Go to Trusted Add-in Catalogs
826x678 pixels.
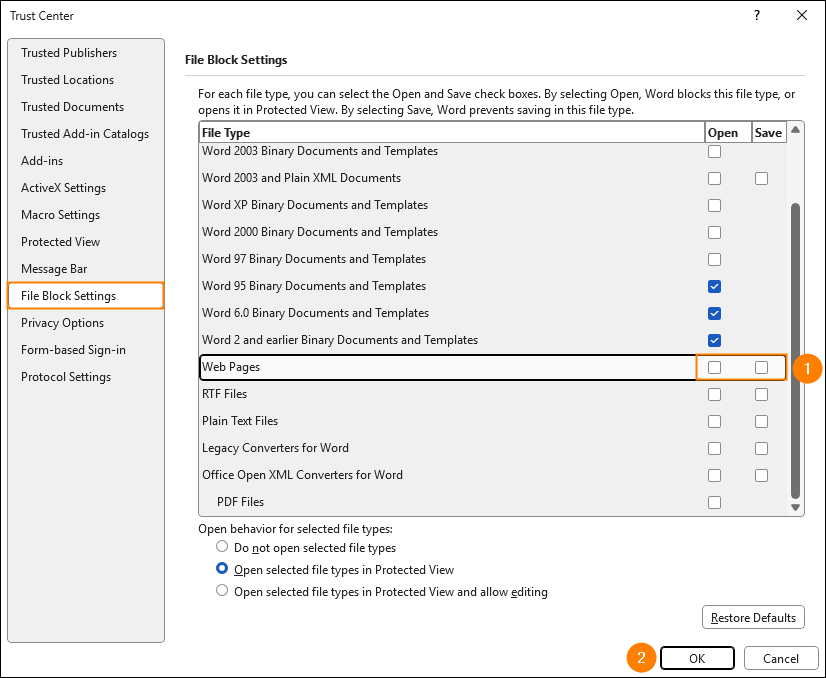[x=85, y=134]
